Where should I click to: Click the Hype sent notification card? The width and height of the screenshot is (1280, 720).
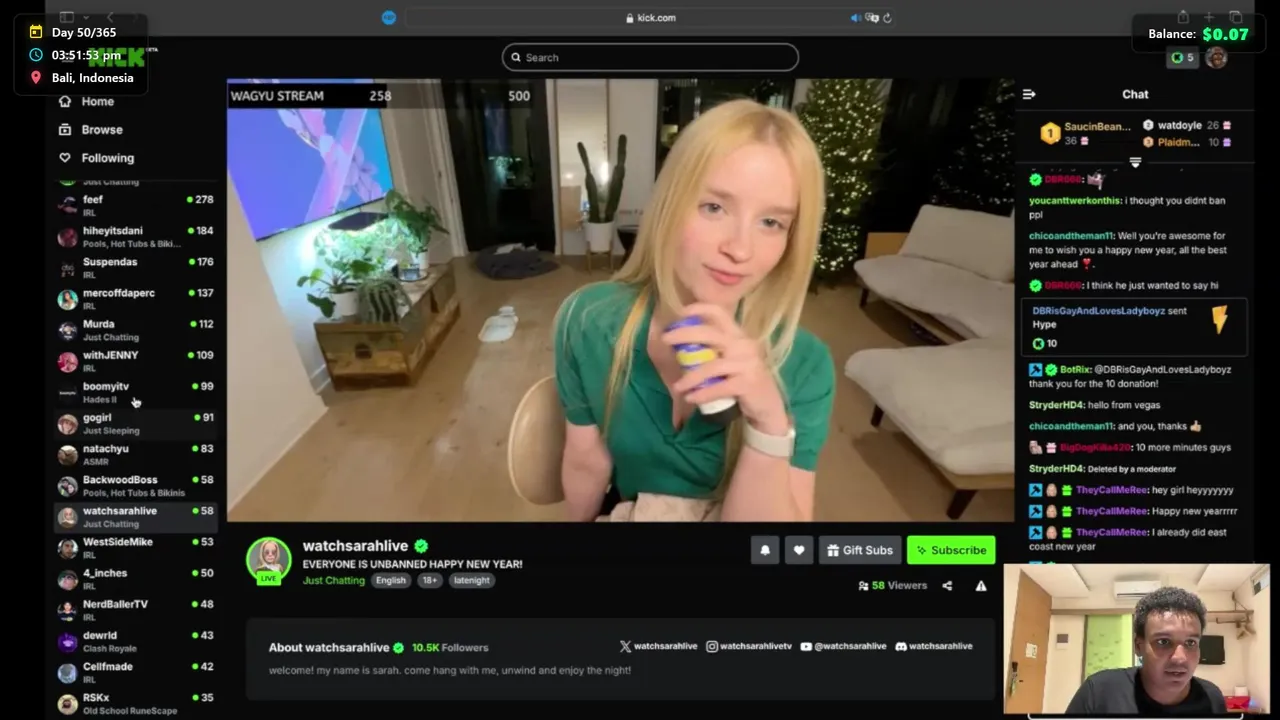pyautogui.click(x=1135, y=327)
